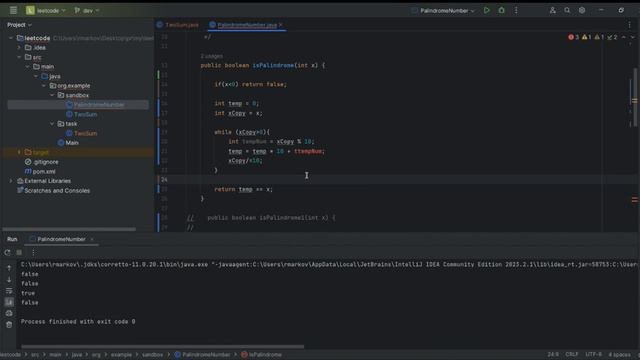Expand the .idea folder
This screenshot has width=640, height=360.
[19, 47]
